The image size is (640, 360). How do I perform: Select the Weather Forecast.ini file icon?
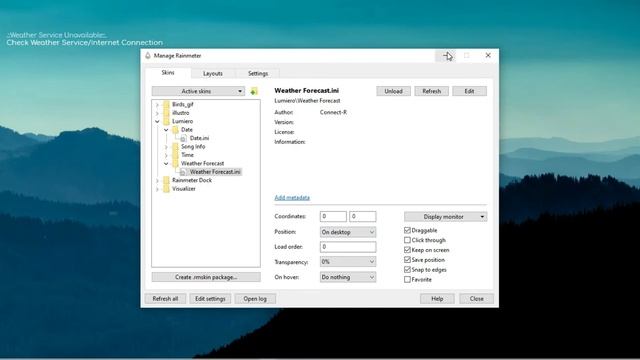[184, 172]
